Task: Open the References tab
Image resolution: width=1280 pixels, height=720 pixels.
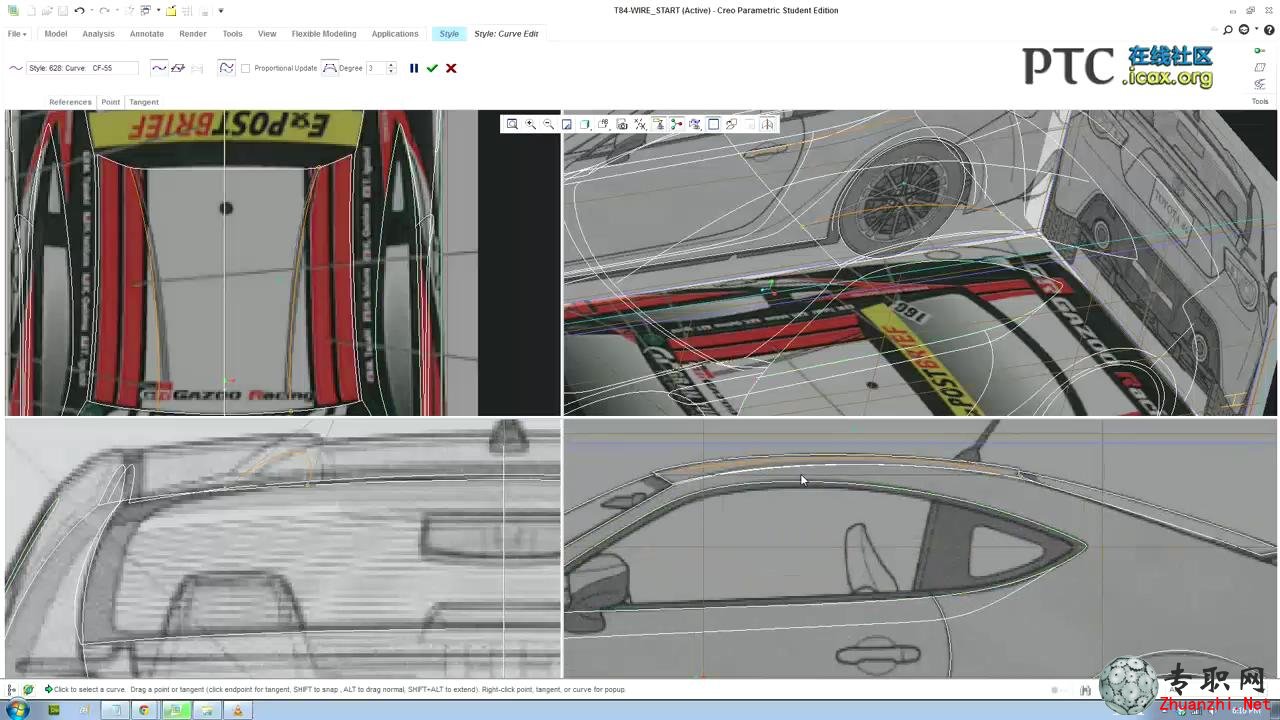Action: coord(70,102)
